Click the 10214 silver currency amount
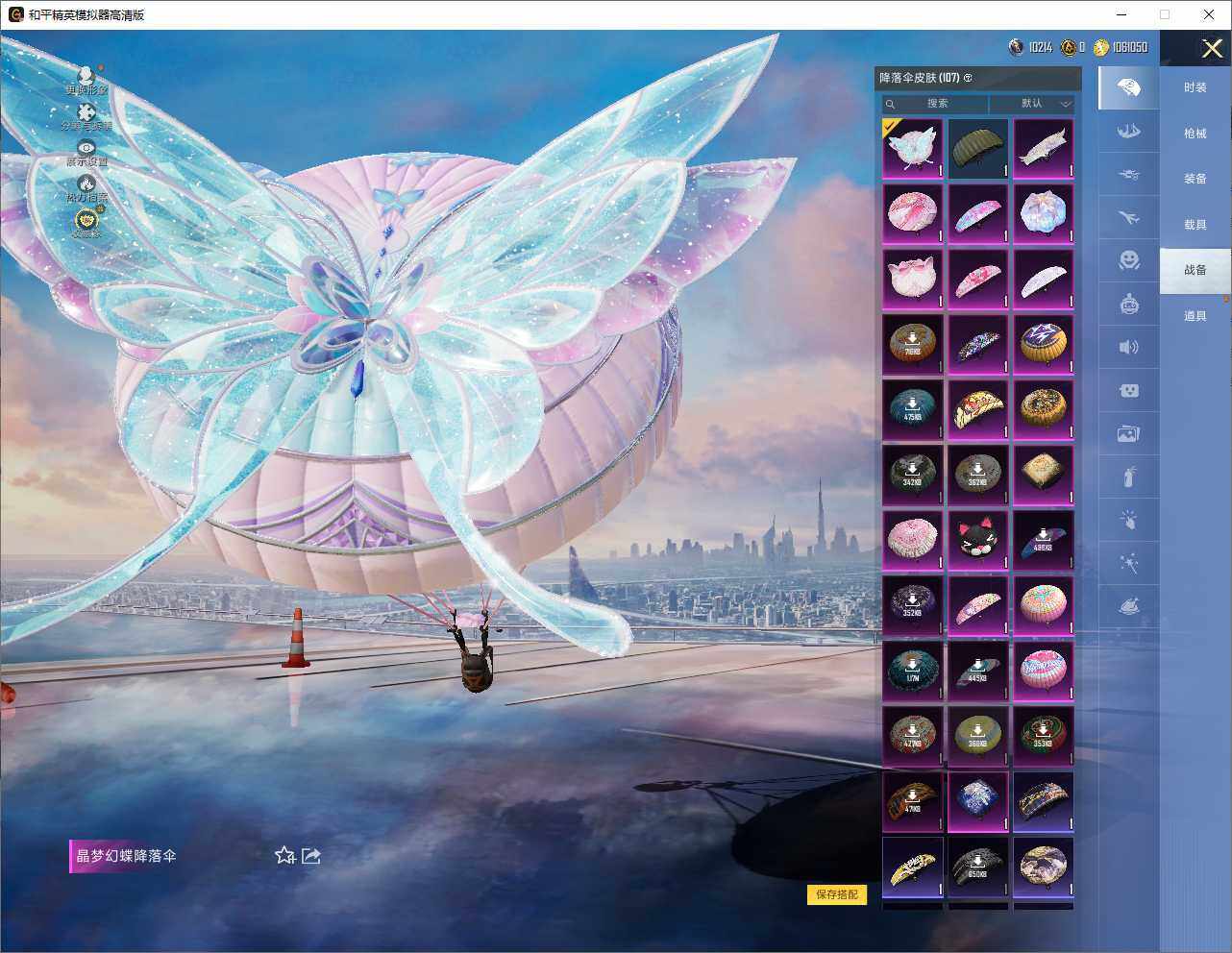Image resolution: width=1232 pixels, height=953 pixels. [x=1040, y=47]
